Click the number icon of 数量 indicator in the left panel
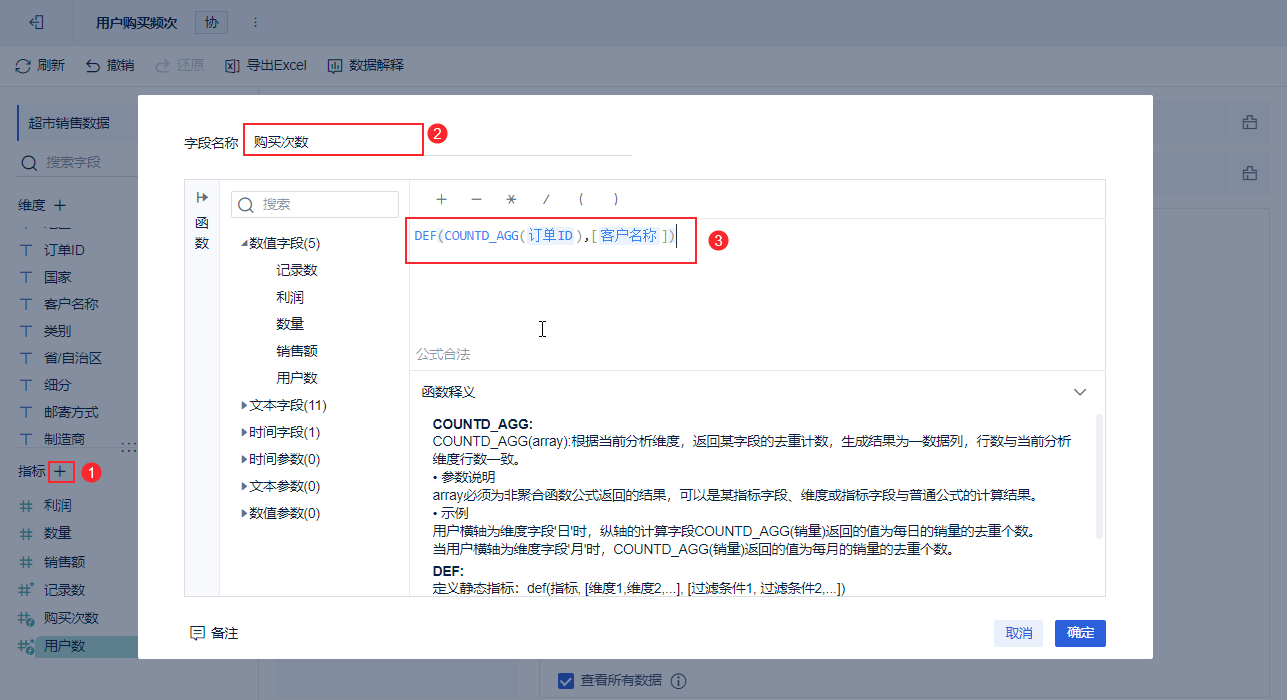The width and height of the screenshot is (1287, 700). pyautogui.click(x=27, y=534)
